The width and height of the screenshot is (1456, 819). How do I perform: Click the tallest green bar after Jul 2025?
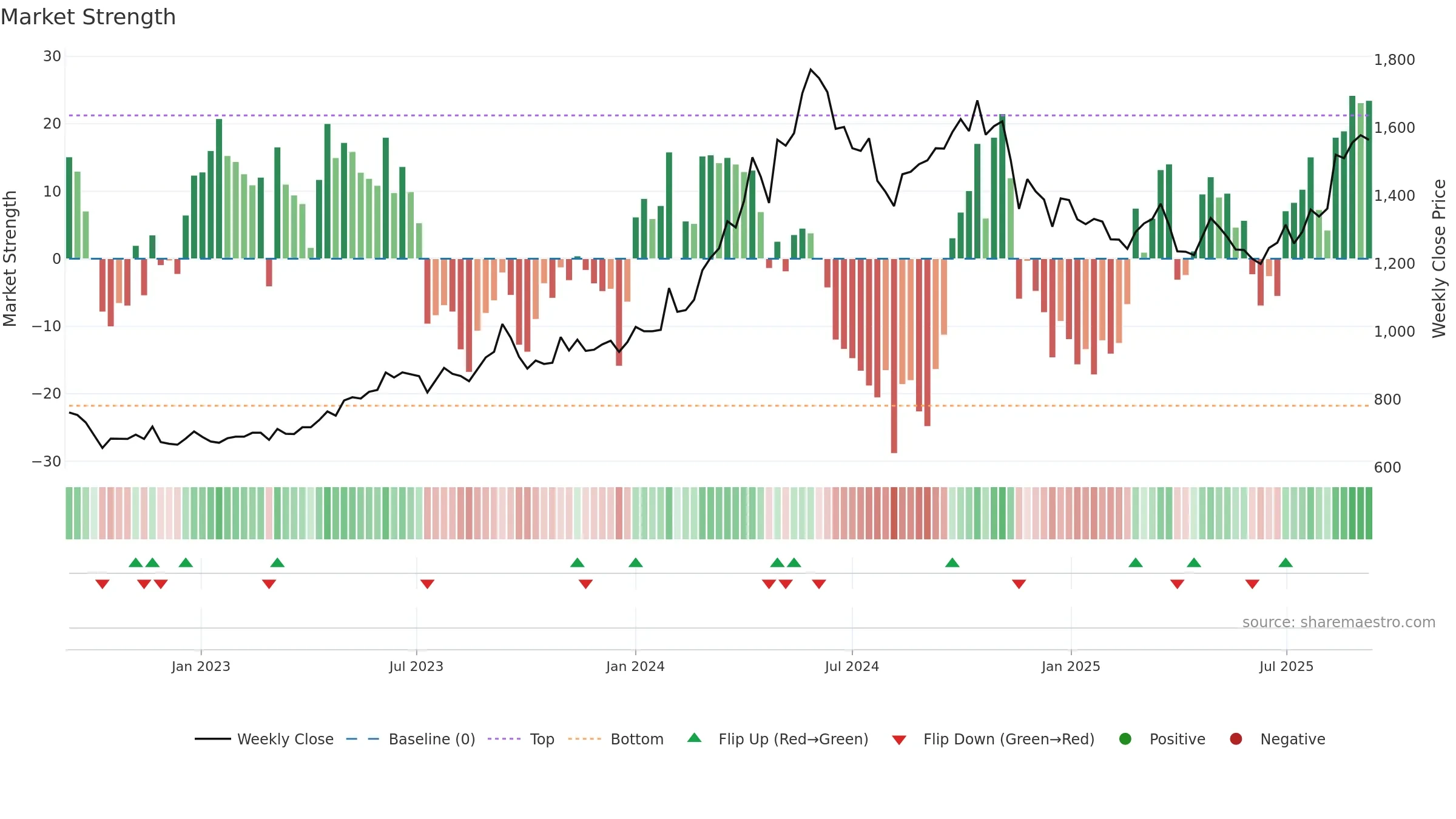pos(1352,177)
